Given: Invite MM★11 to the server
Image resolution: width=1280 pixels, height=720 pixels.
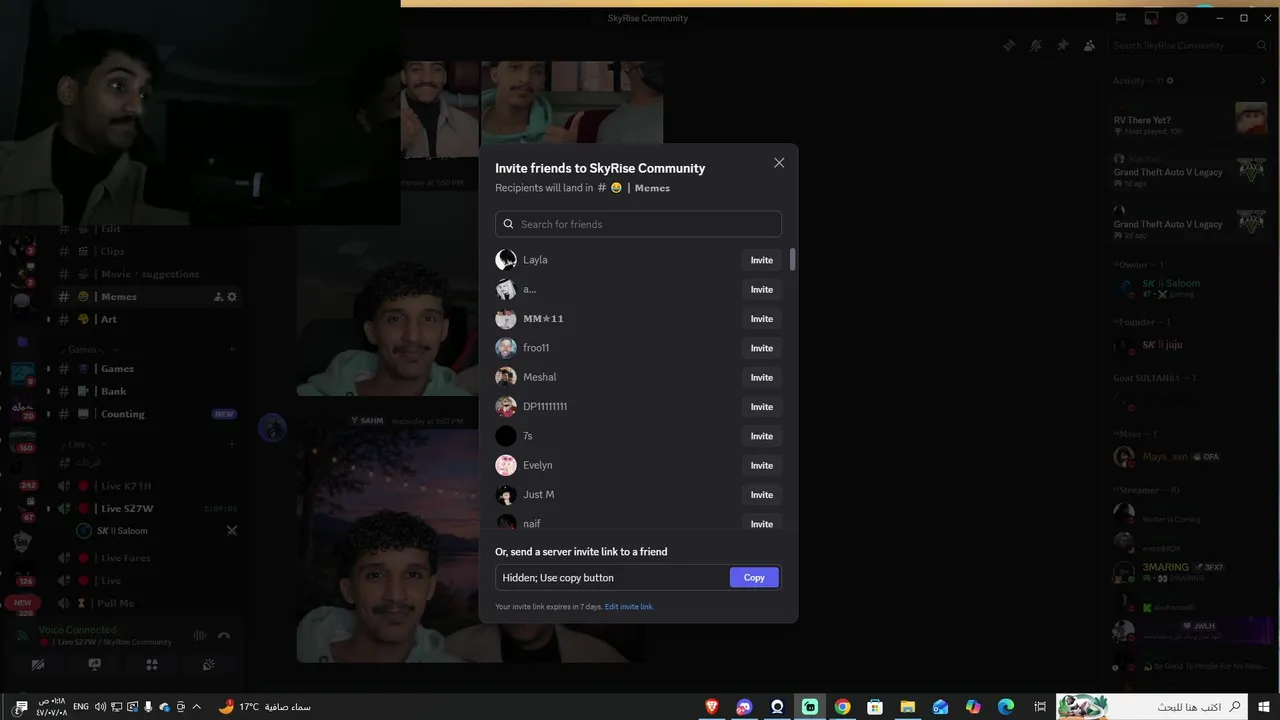Looking at the screenshot, I should (762, 319).
